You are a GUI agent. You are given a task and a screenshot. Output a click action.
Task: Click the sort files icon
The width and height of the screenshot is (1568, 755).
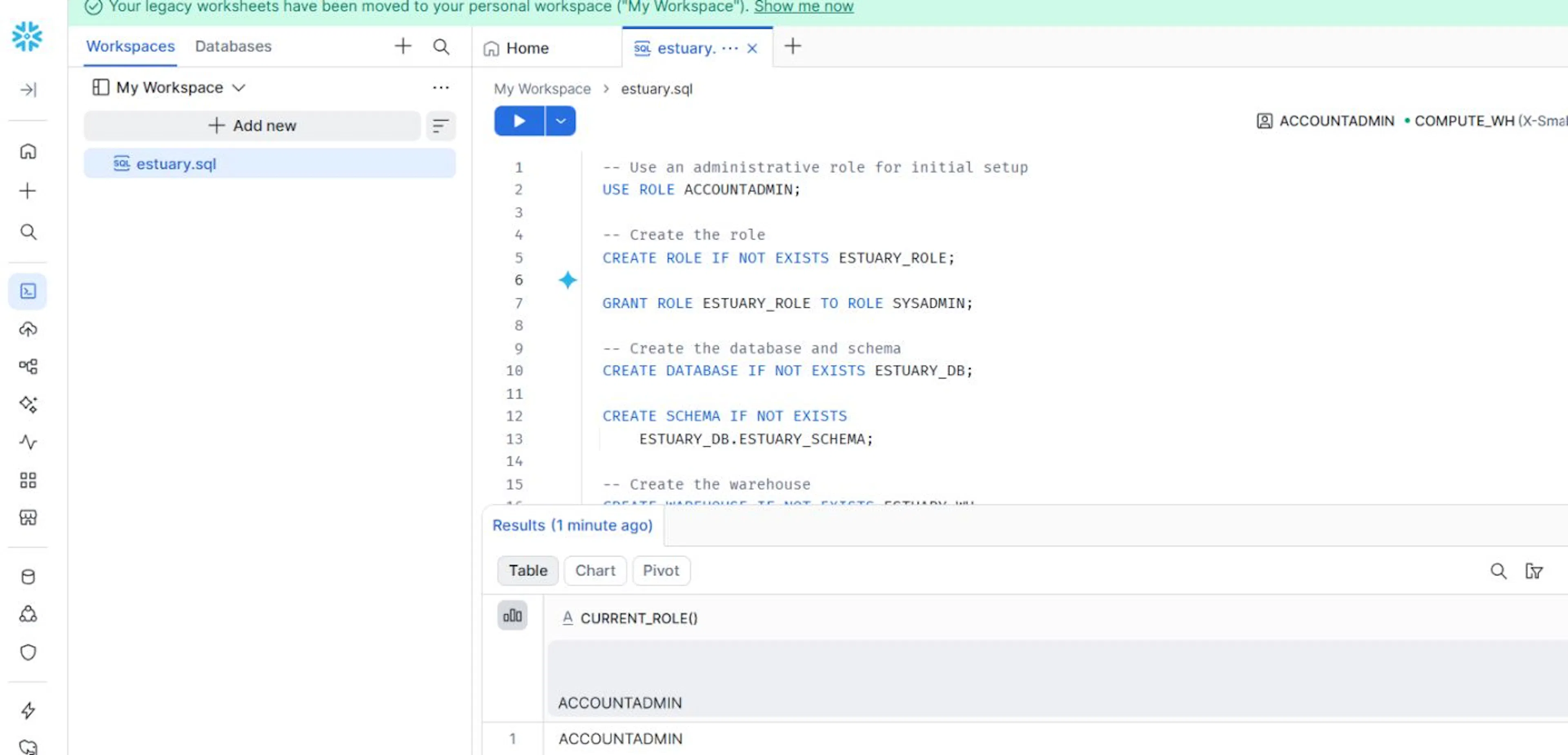click(441, 126)
